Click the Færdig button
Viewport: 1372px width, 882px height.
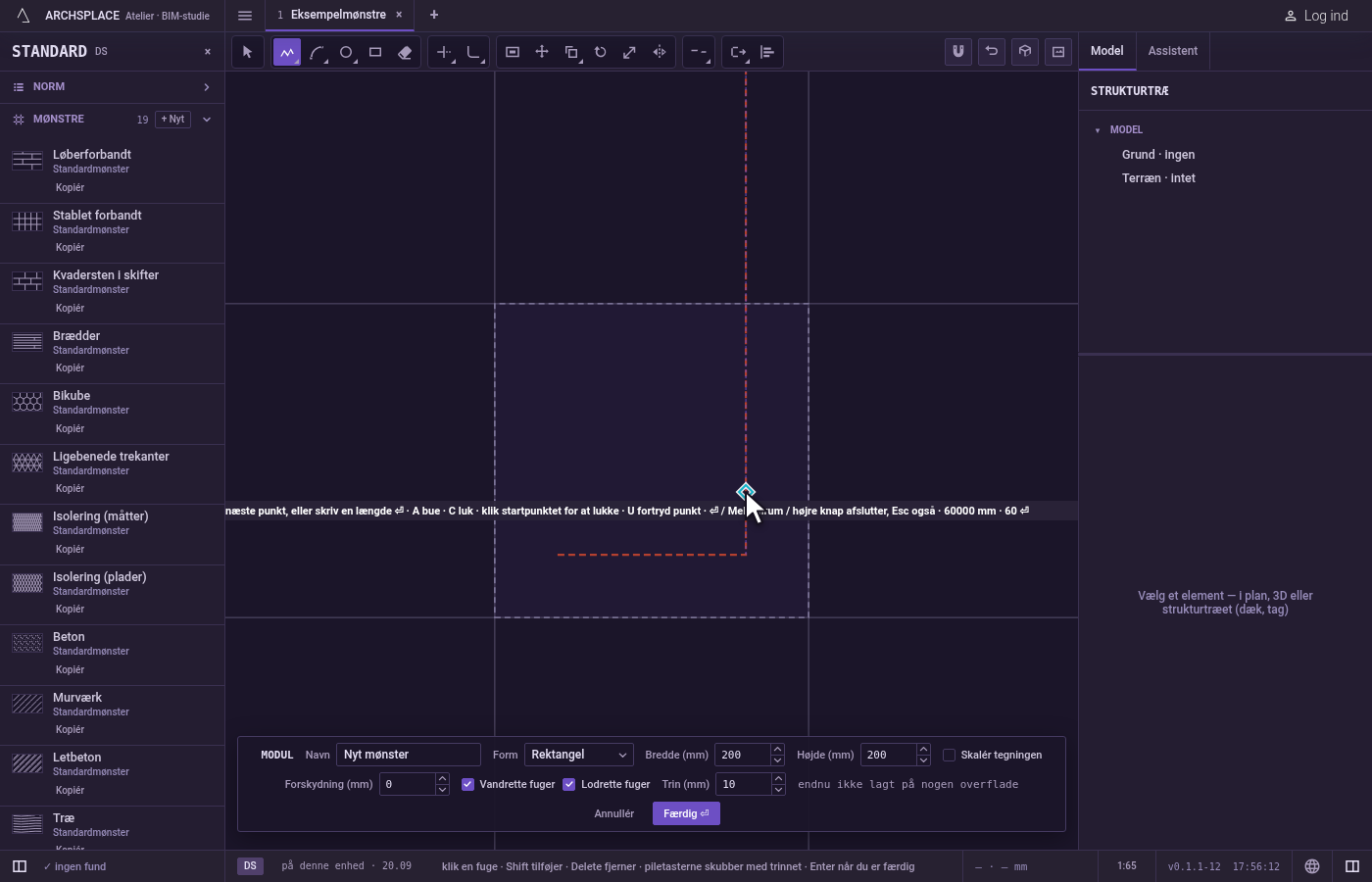coord(686,813)
